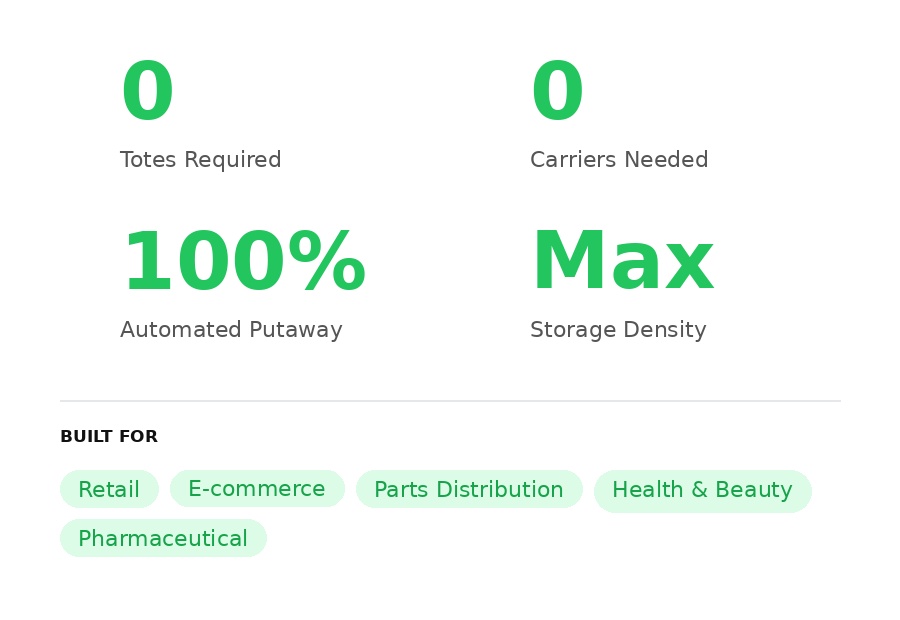The width and height of the screenshot is (900, 620).
Task: Click the word Putaway in the label
Action: (x=296, y=330)
